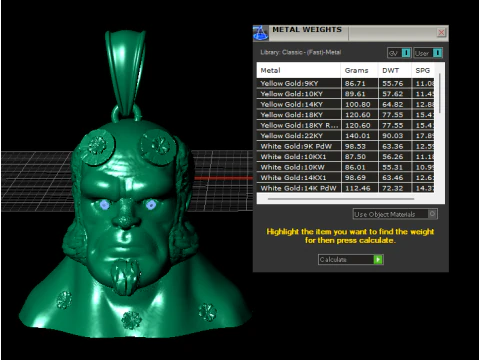Click the pendant bail on the 3D model

tap(126, 73)
